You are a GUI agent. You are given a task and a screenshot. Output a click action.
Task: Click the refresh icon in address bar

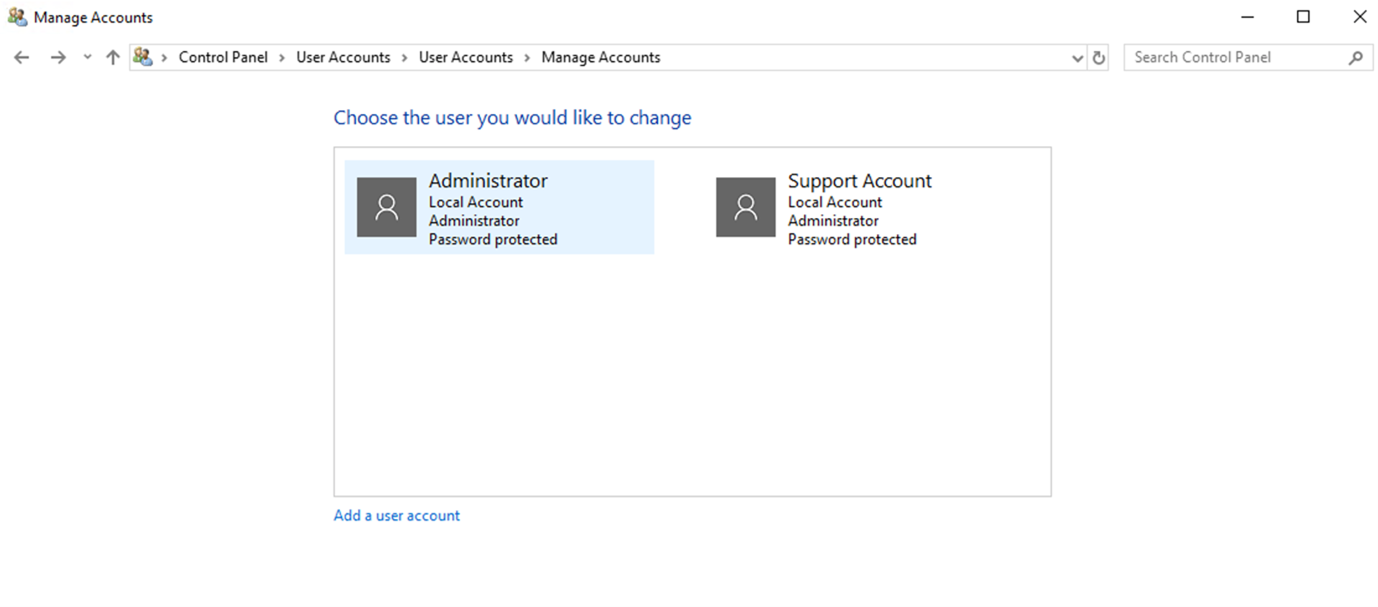click(x=1098, y=57)
